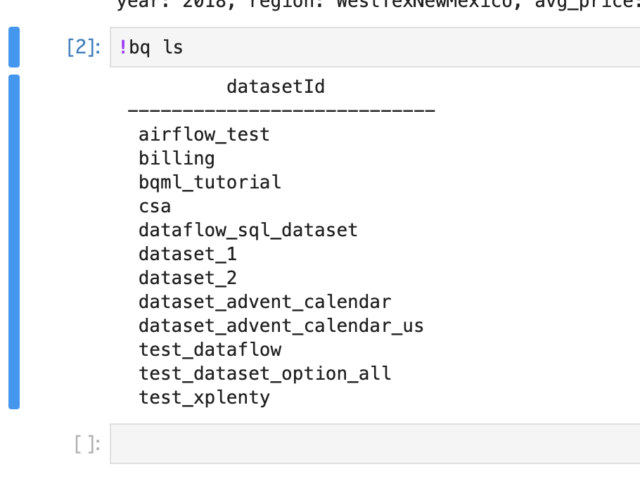Click the dataset_advent_calendar_us entry
The height and width of the screenshot is (481, 640).
[281, 325]
